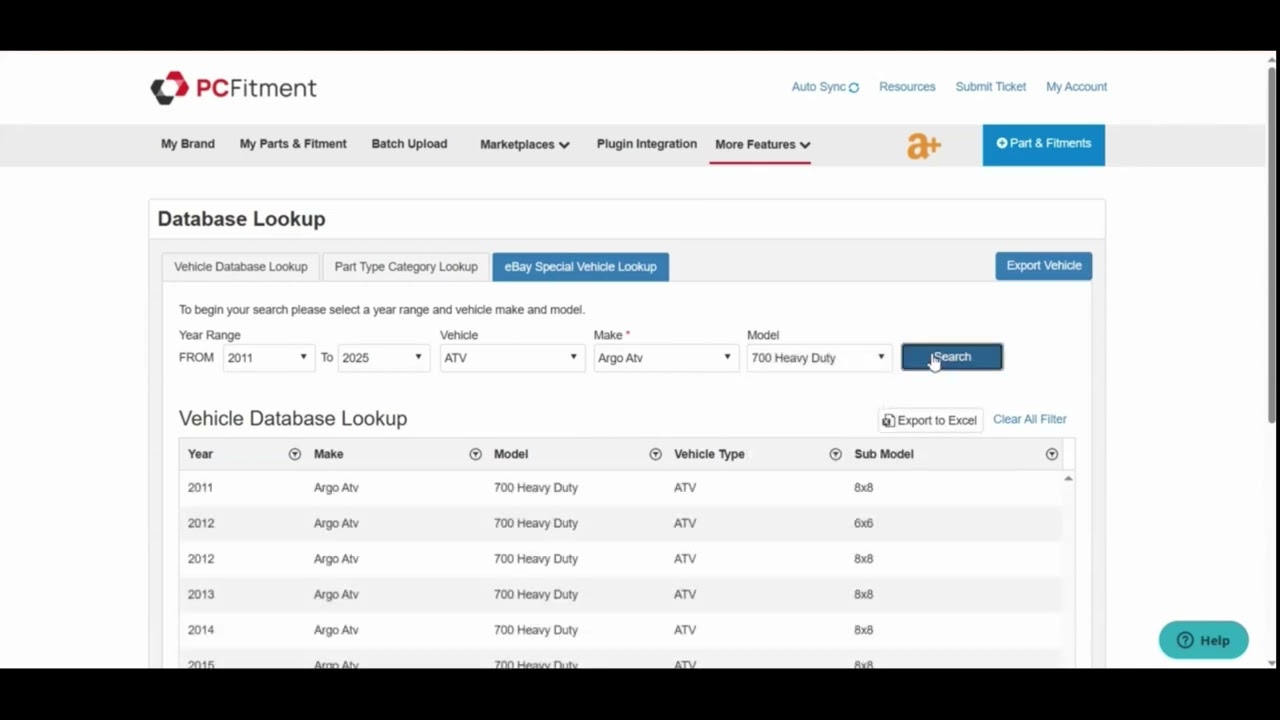
Task: Switch to Vehicle Database Lookup tab
Action: pyautogui.click(x=241, y=267)
